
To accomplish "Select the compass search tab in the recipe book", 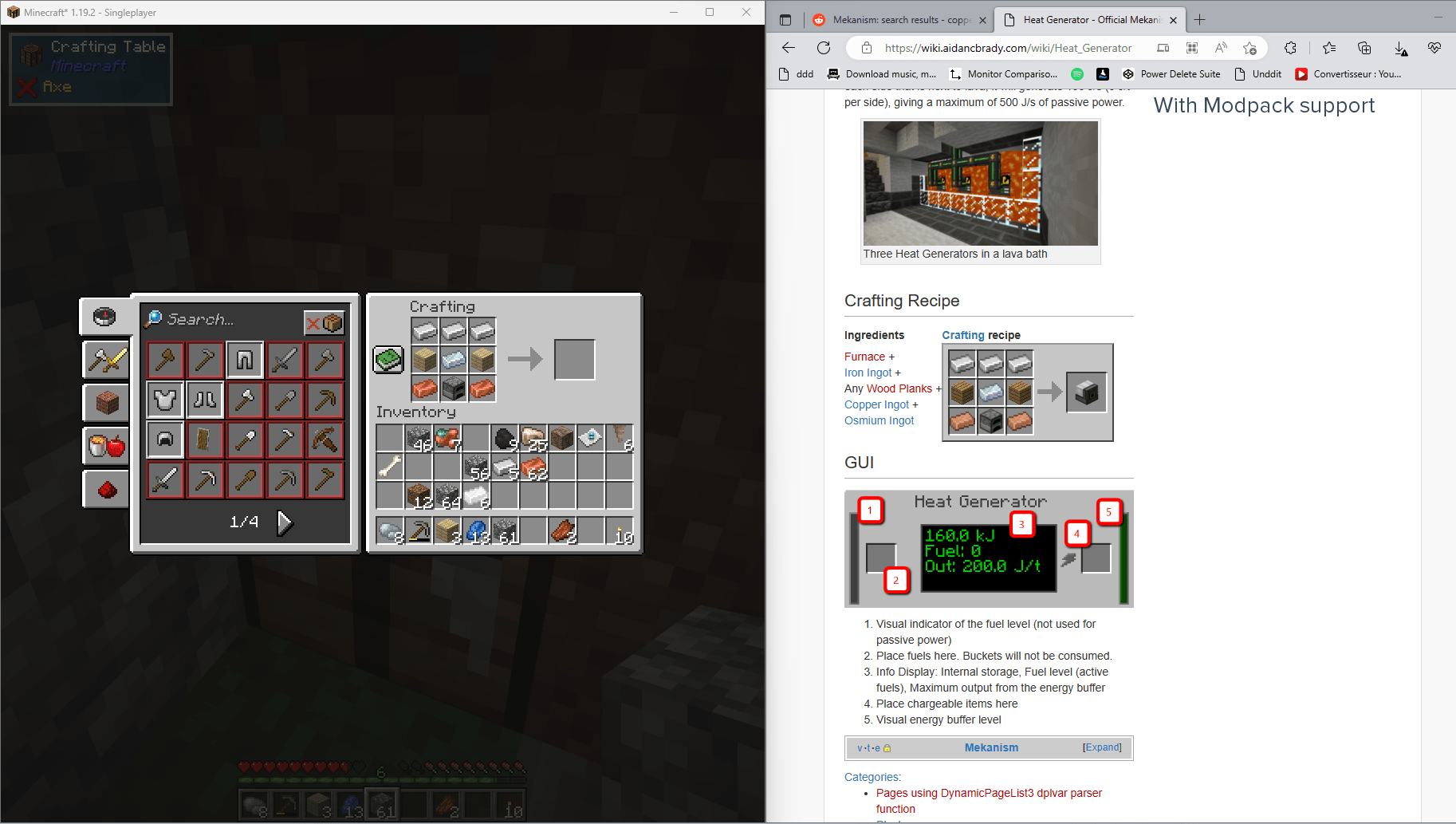I will pos(106,316).
